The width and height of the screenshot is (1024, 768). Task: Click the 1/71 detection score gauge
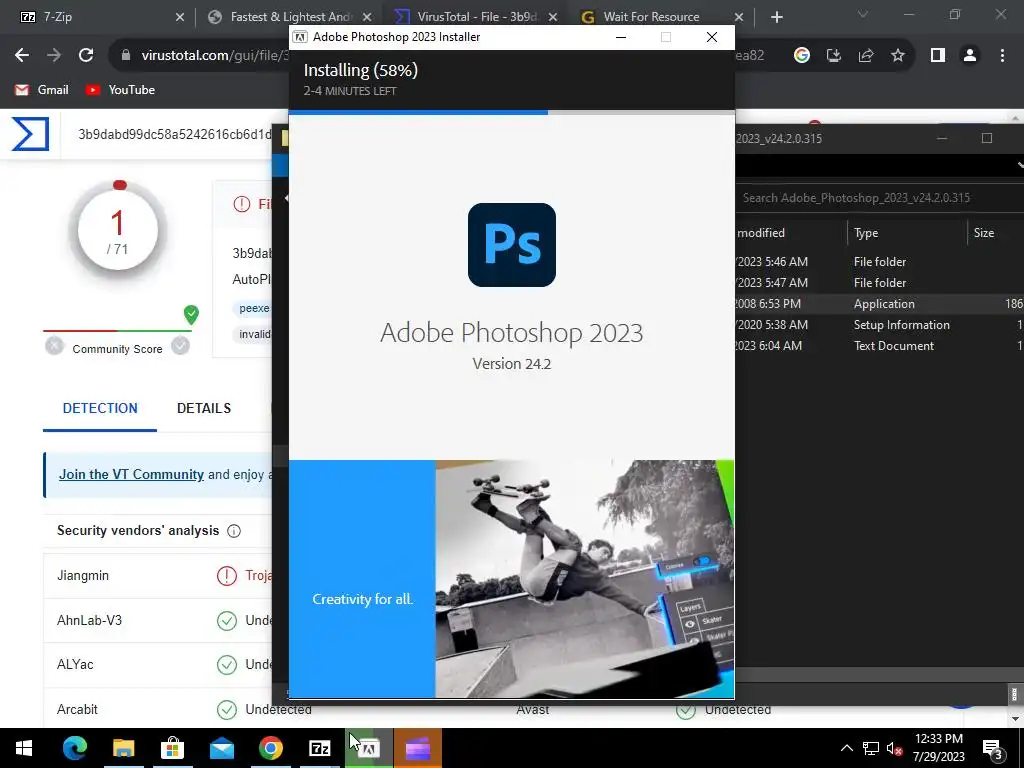pos(118,230)
